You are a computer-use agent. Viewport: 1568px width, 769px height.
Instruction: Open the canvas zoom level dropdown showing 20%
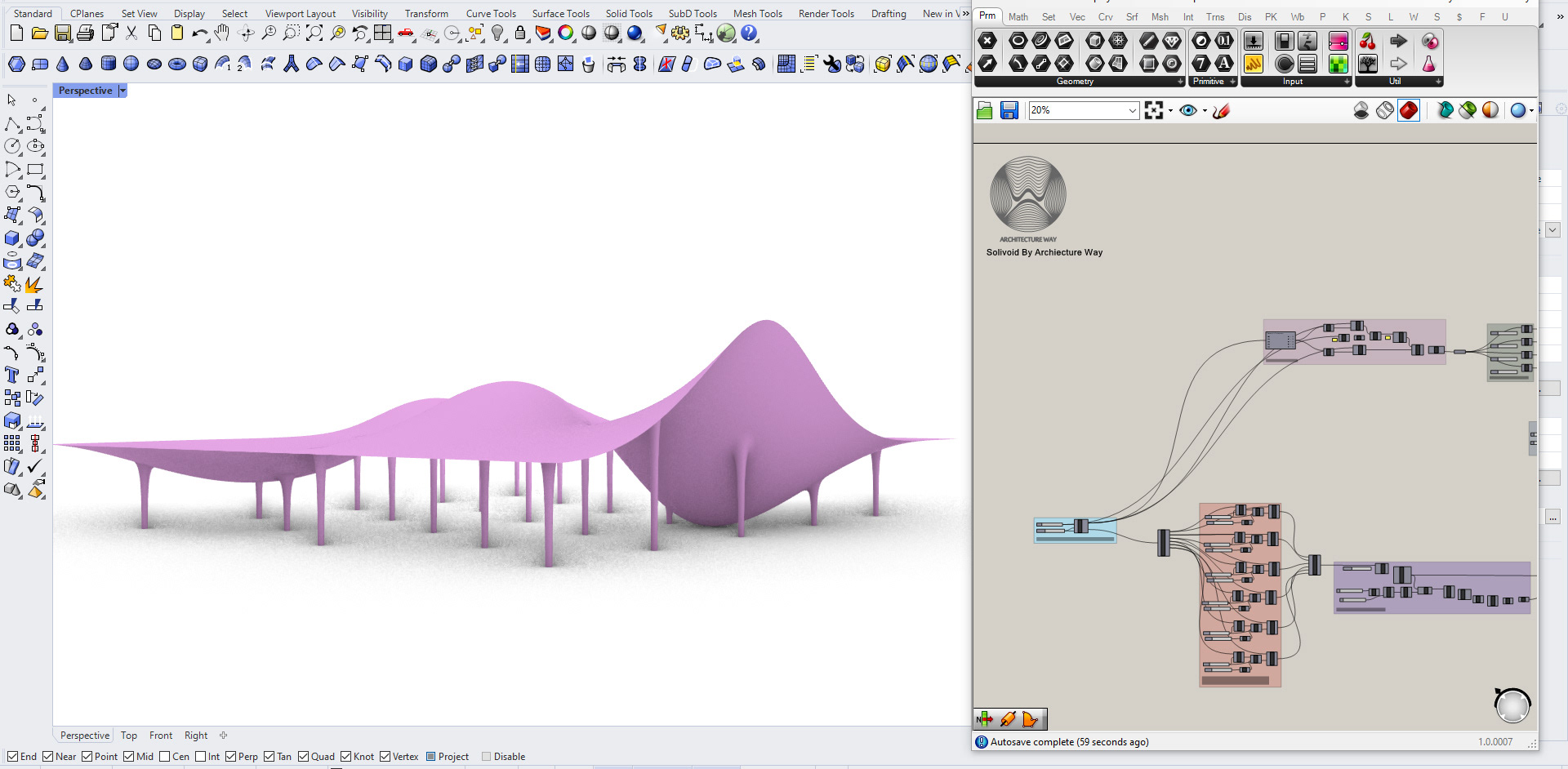pos(1132,110)
